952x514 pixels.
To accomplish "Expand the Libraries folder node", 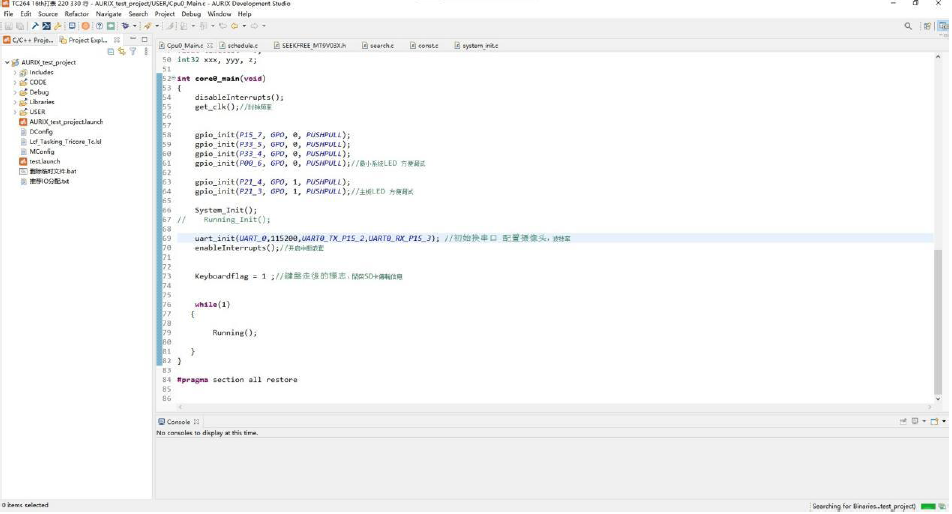I will [15, 102].
